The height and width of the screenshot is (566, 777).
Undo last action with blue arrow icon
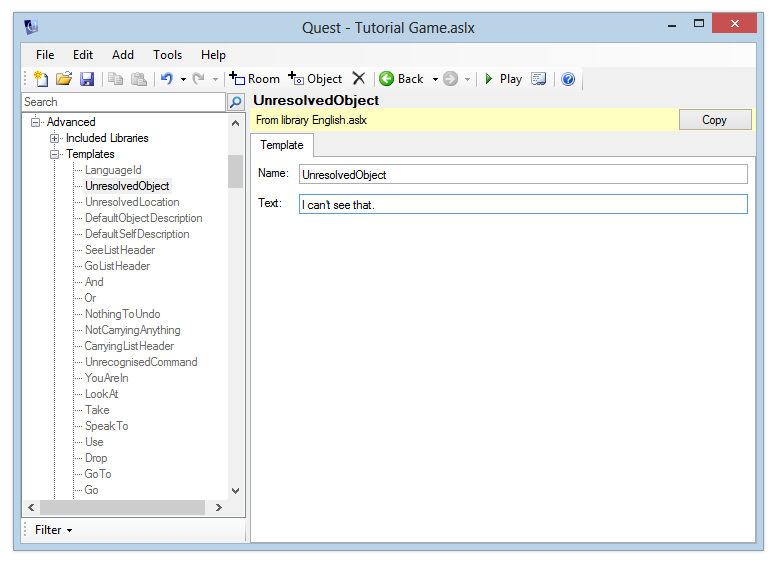pyautogui.click(x=167, y=79)
